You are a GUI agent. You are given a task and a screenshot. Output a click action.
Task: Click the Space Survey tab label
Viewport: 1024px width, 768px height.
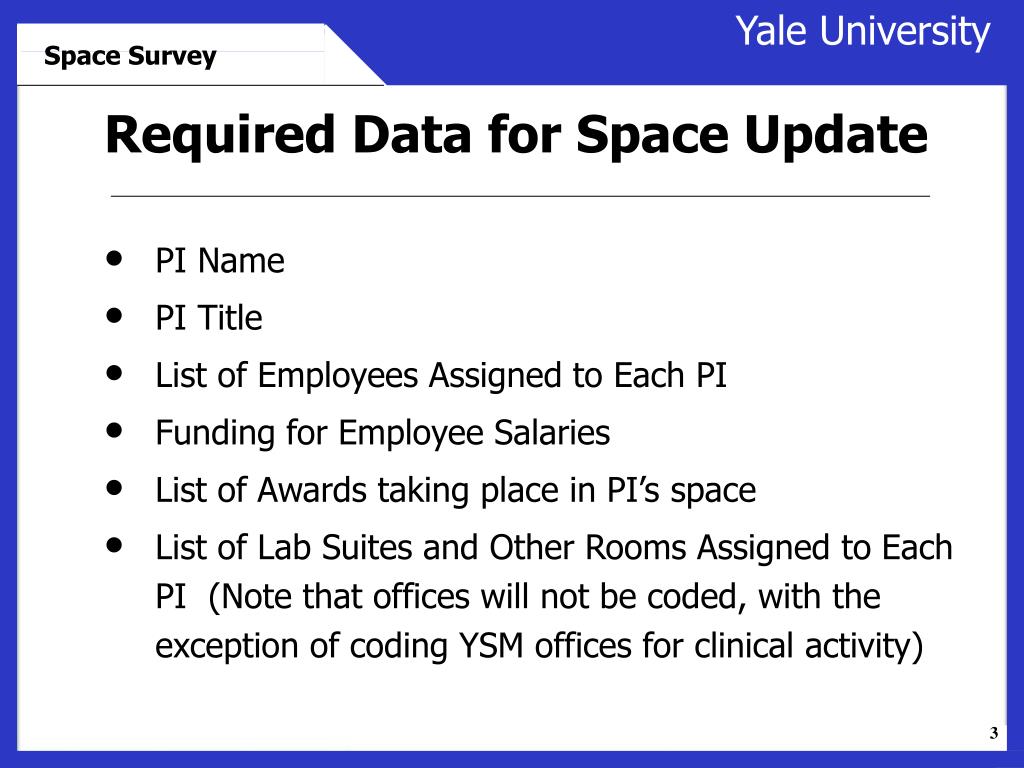(130, 56)
